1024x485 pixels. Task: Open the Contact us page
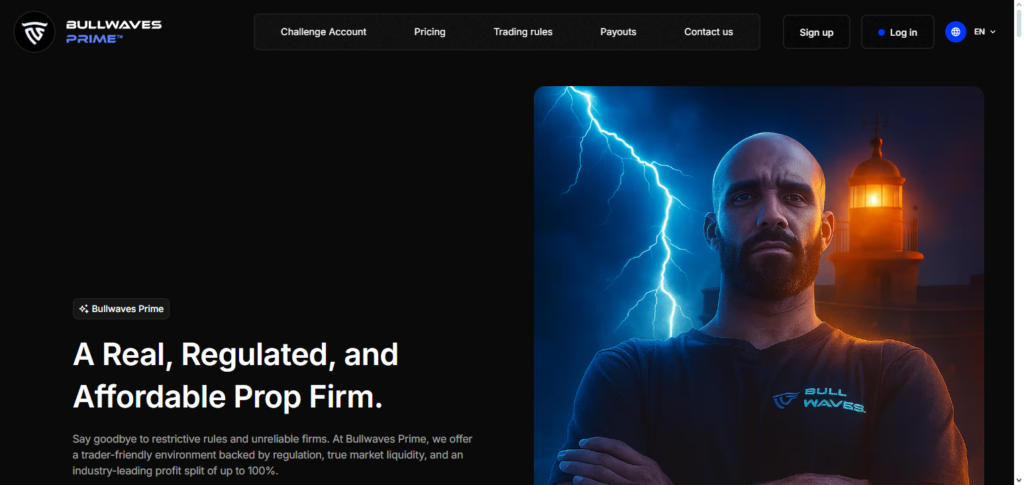[x=708, y=32]
